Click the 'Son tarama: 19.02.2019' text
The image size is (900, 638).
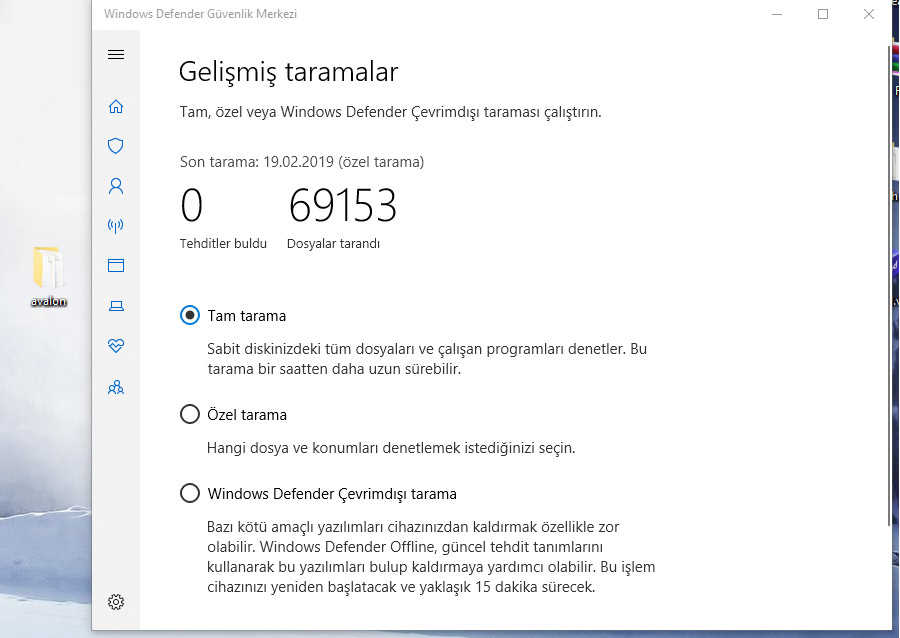point(257,162)
